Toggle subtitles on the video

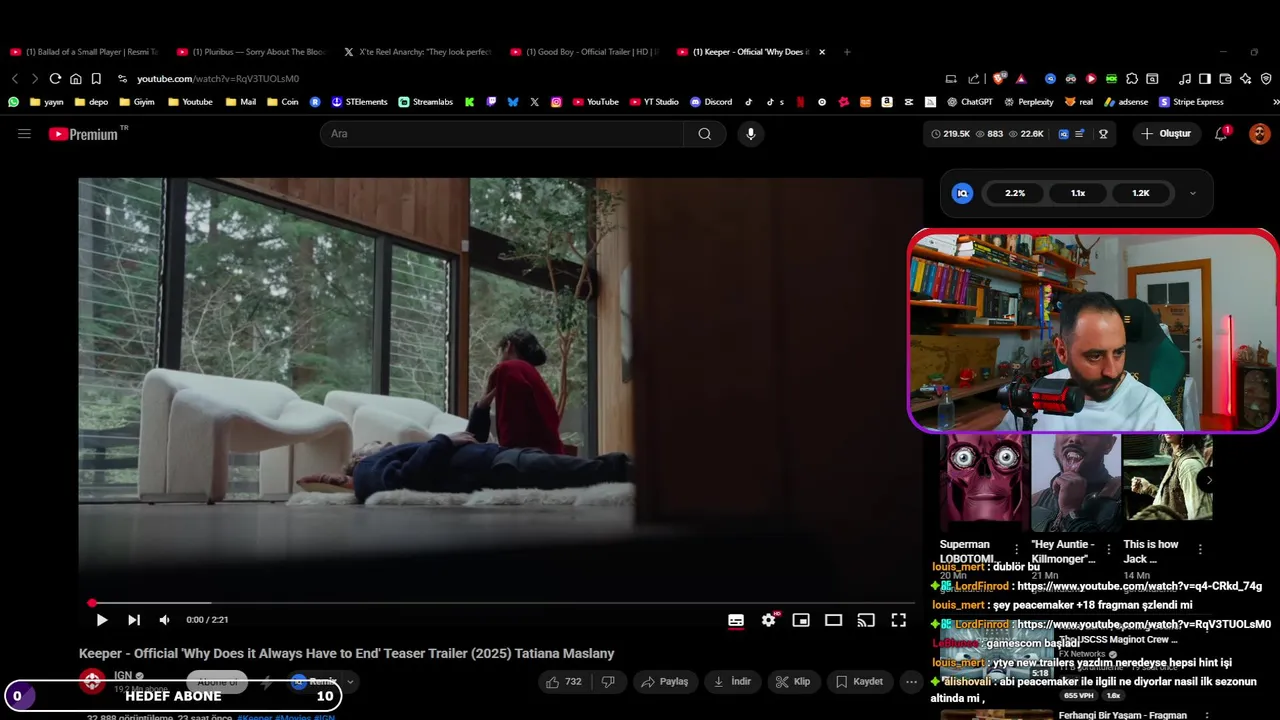click(x=736, y=620)
